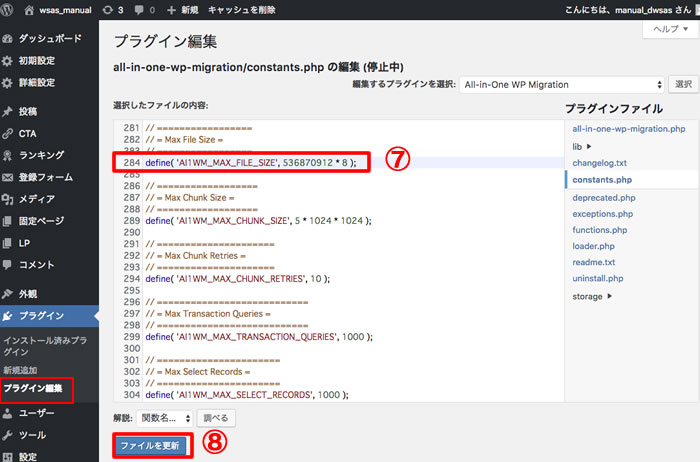700x462 pixels.
Task: Click the LP page icon
Action: (7, 243)
